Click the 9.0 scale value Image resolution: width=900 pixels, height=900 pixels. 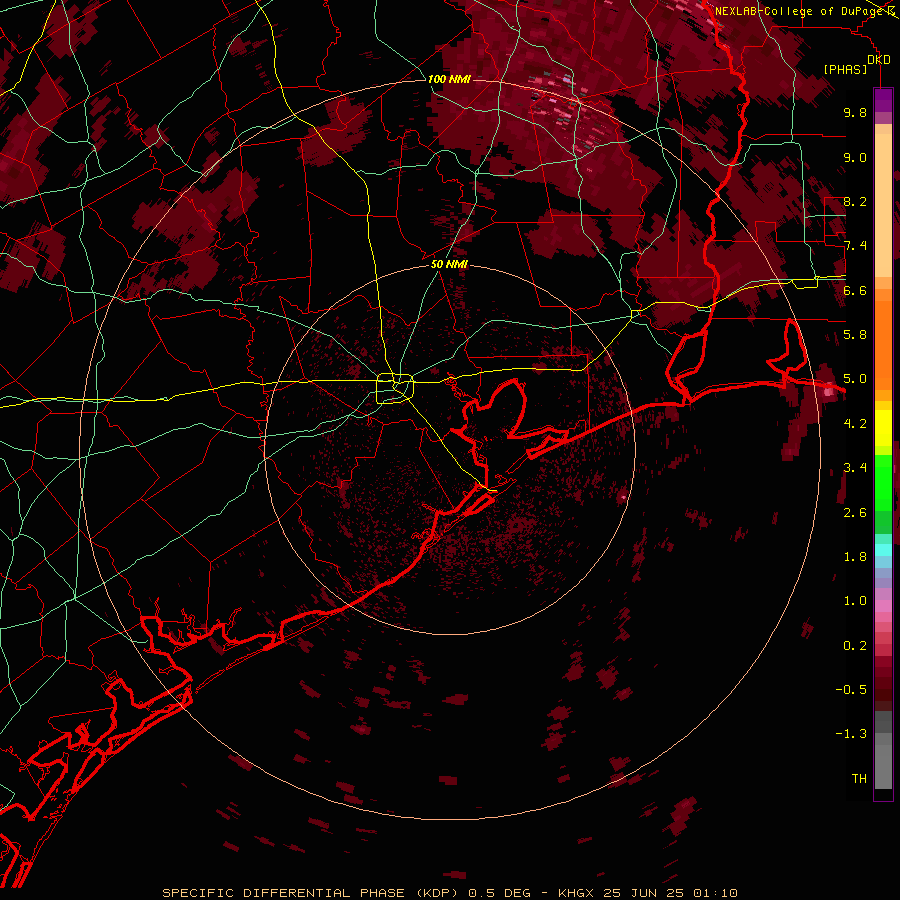[855, 157]
